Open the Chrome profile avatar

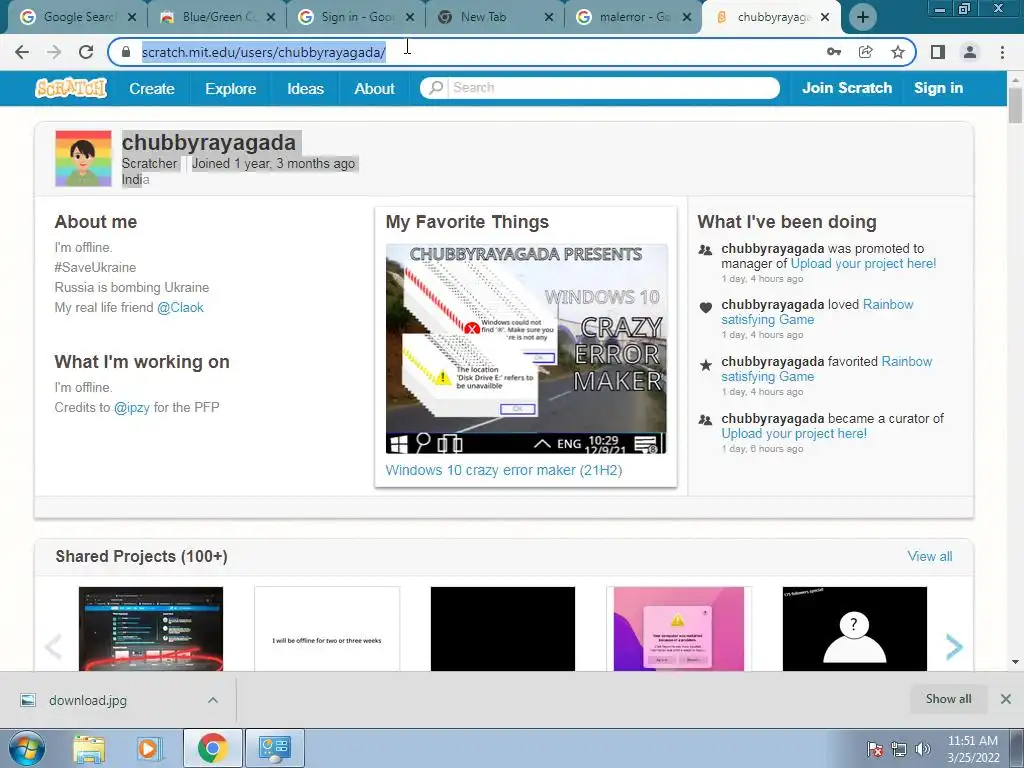[970, 52]
